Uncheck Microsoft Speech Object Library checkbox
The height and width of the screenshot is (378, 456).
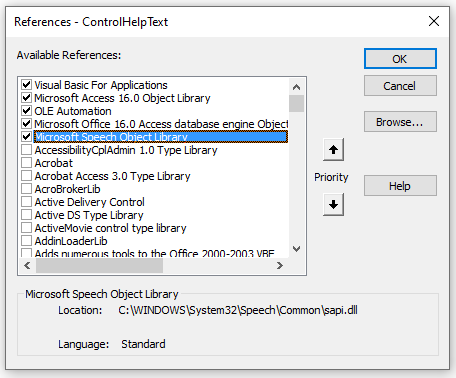[x=26, y=137]
